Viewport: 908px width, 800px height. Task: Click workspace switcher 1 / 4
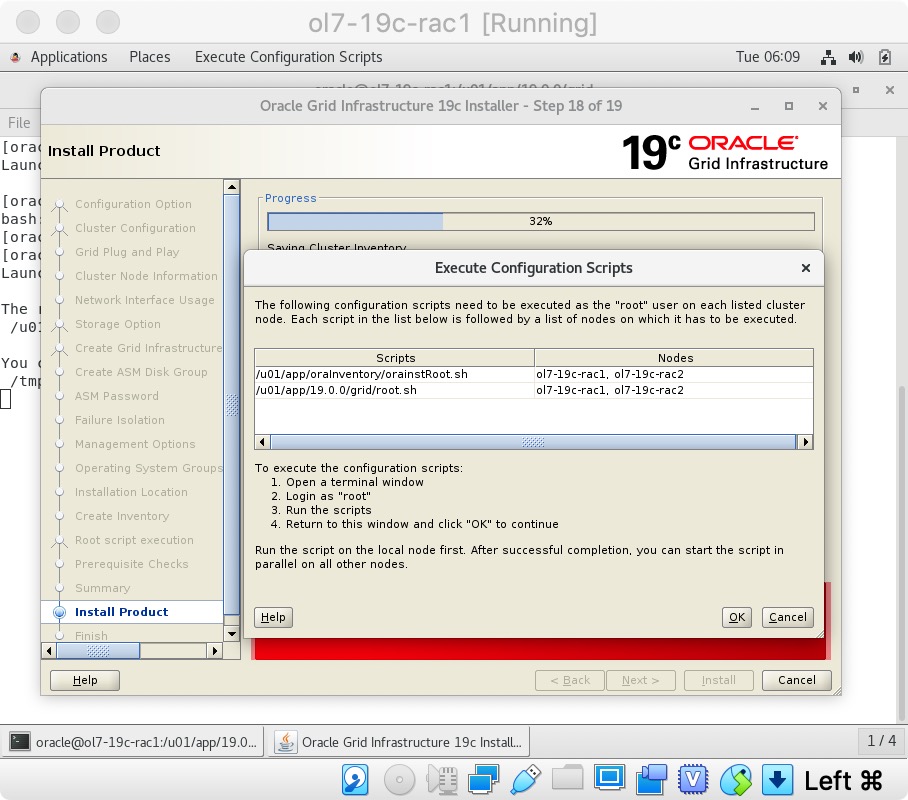[x=881, y=740]
